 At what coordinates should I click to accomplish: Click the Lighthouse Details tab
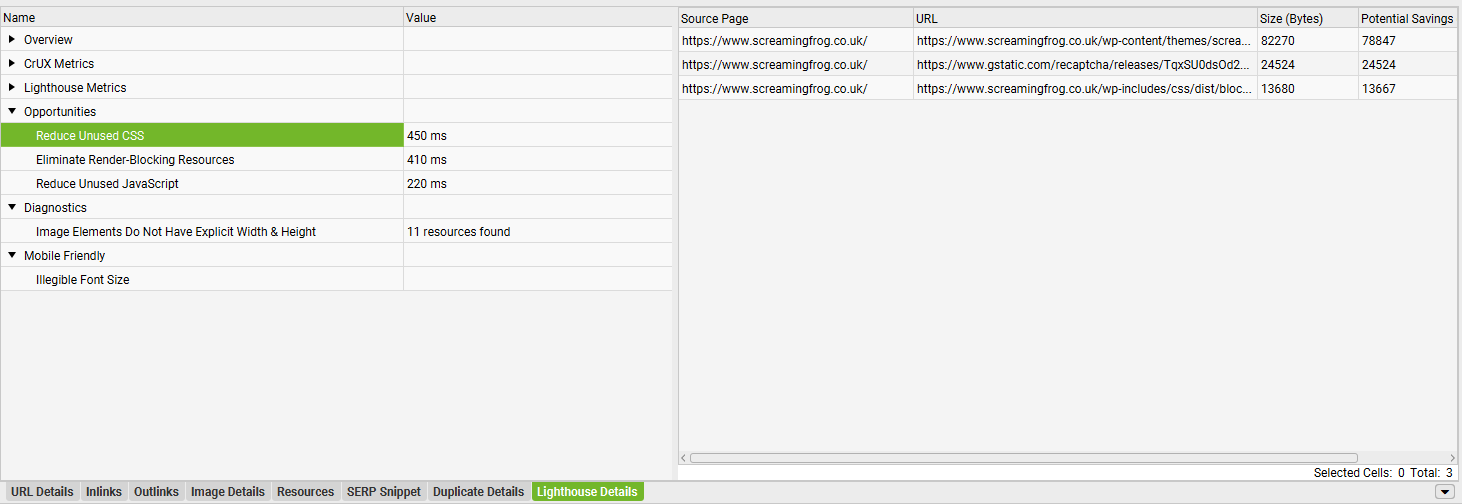pyautogui.click(x=587, y=492)
